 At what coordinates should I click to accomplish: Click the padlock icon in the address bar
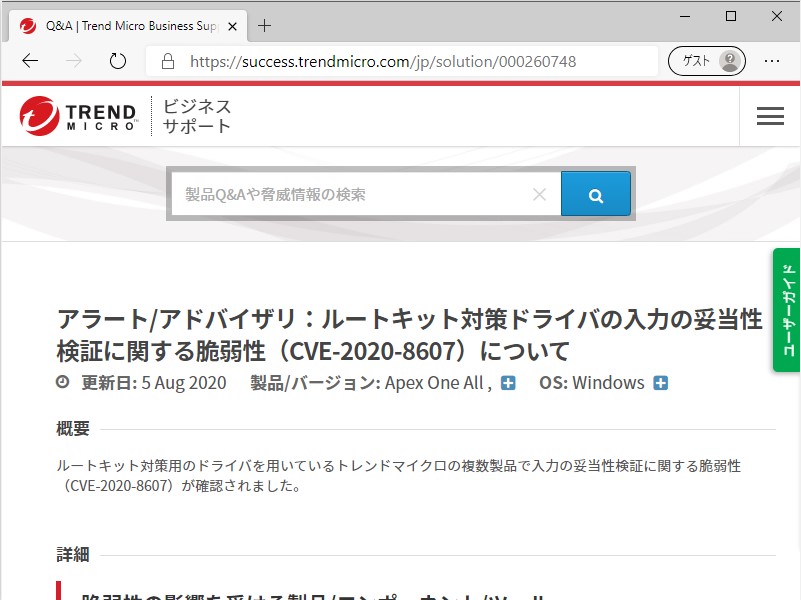coord(167,60)
